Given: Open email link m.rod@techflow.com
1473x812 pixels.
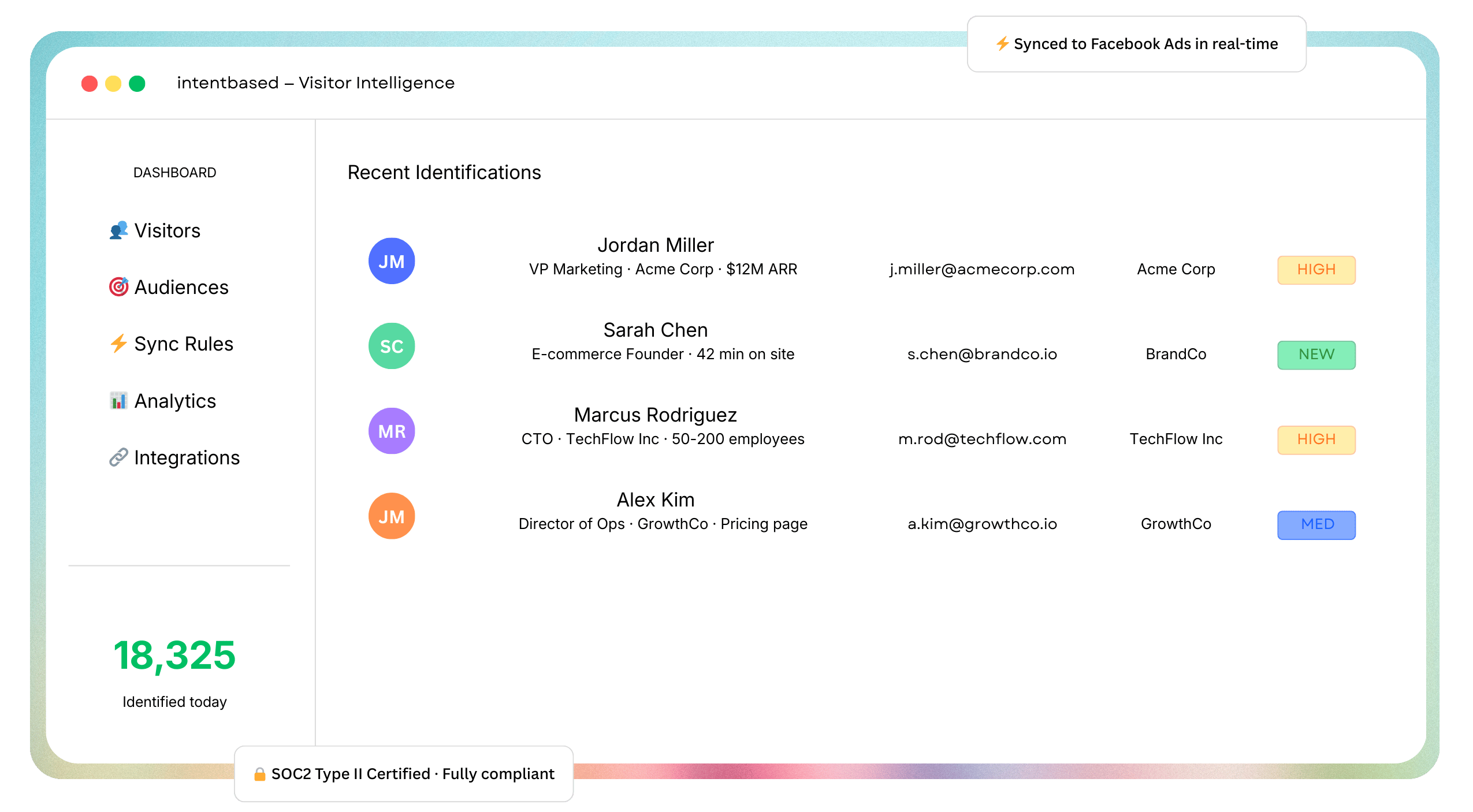Looking at the screenshot, I should (x=981, y=439).
